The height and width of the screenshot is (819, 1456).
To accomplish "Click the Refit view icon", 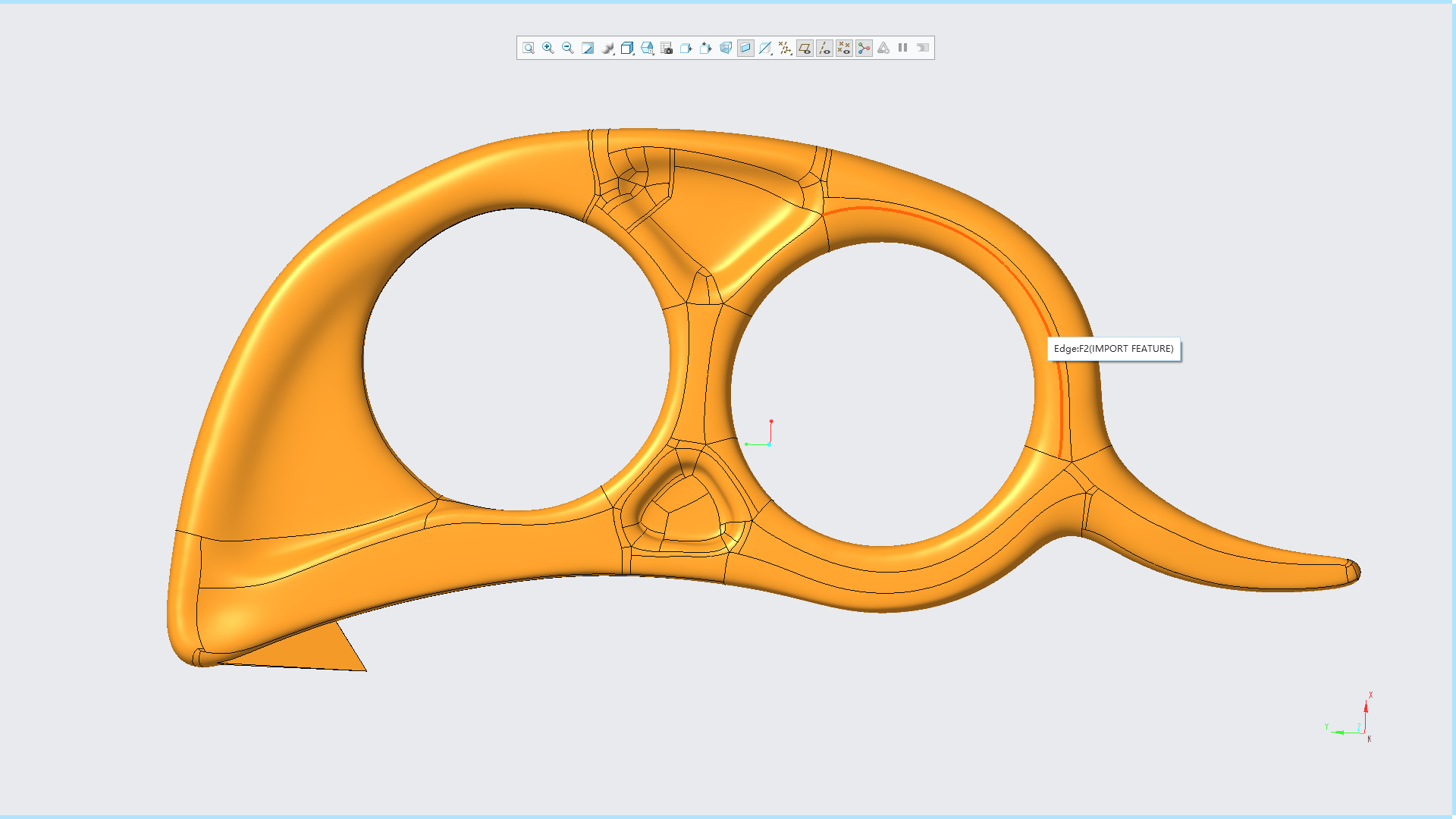I will coord(529,48).
